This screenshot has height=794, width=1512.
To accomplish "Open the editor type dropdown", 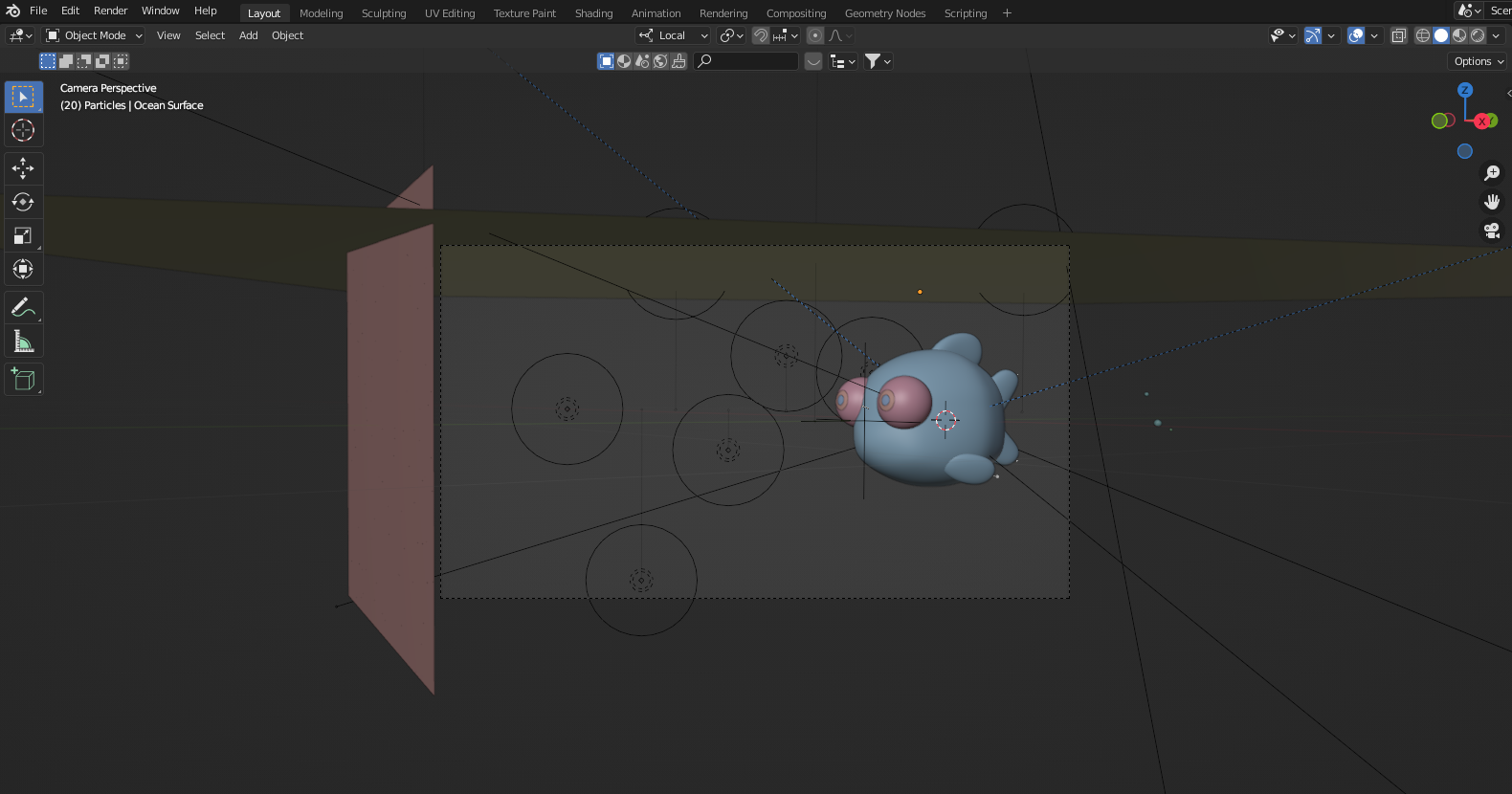I will [20, 35].
